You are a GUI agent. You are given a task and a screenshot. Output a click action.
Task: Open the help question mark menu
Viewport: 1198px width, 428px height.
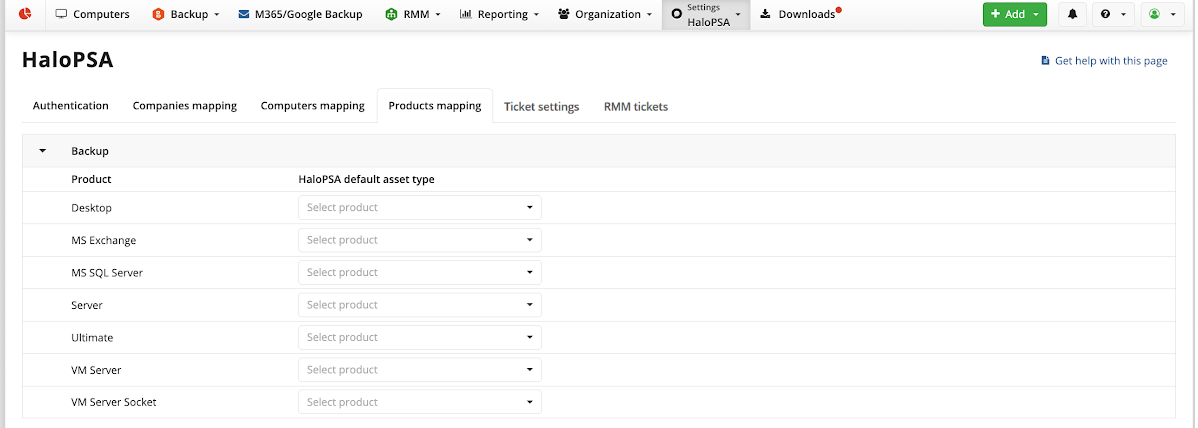coord(1112,15)
